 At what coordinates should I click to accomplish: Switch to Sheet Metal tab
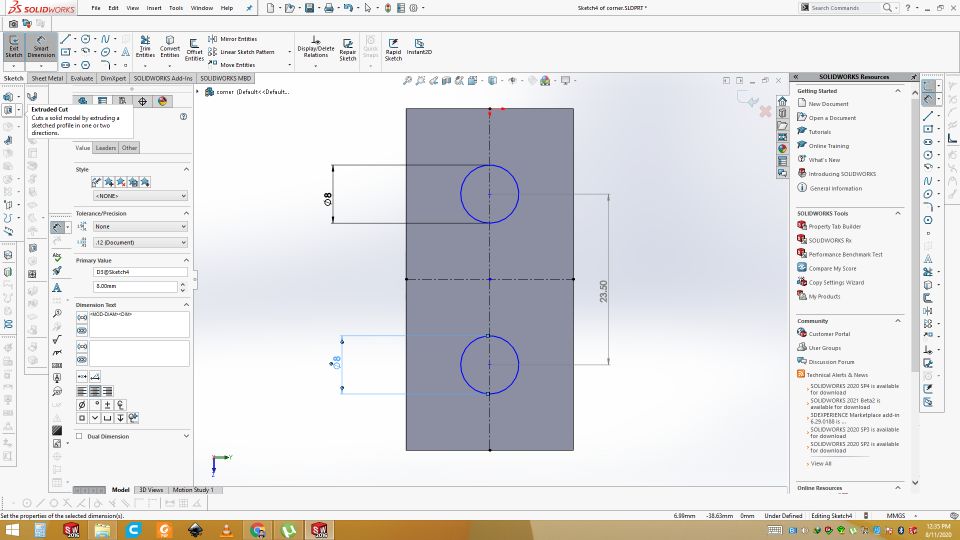[47, 78]
